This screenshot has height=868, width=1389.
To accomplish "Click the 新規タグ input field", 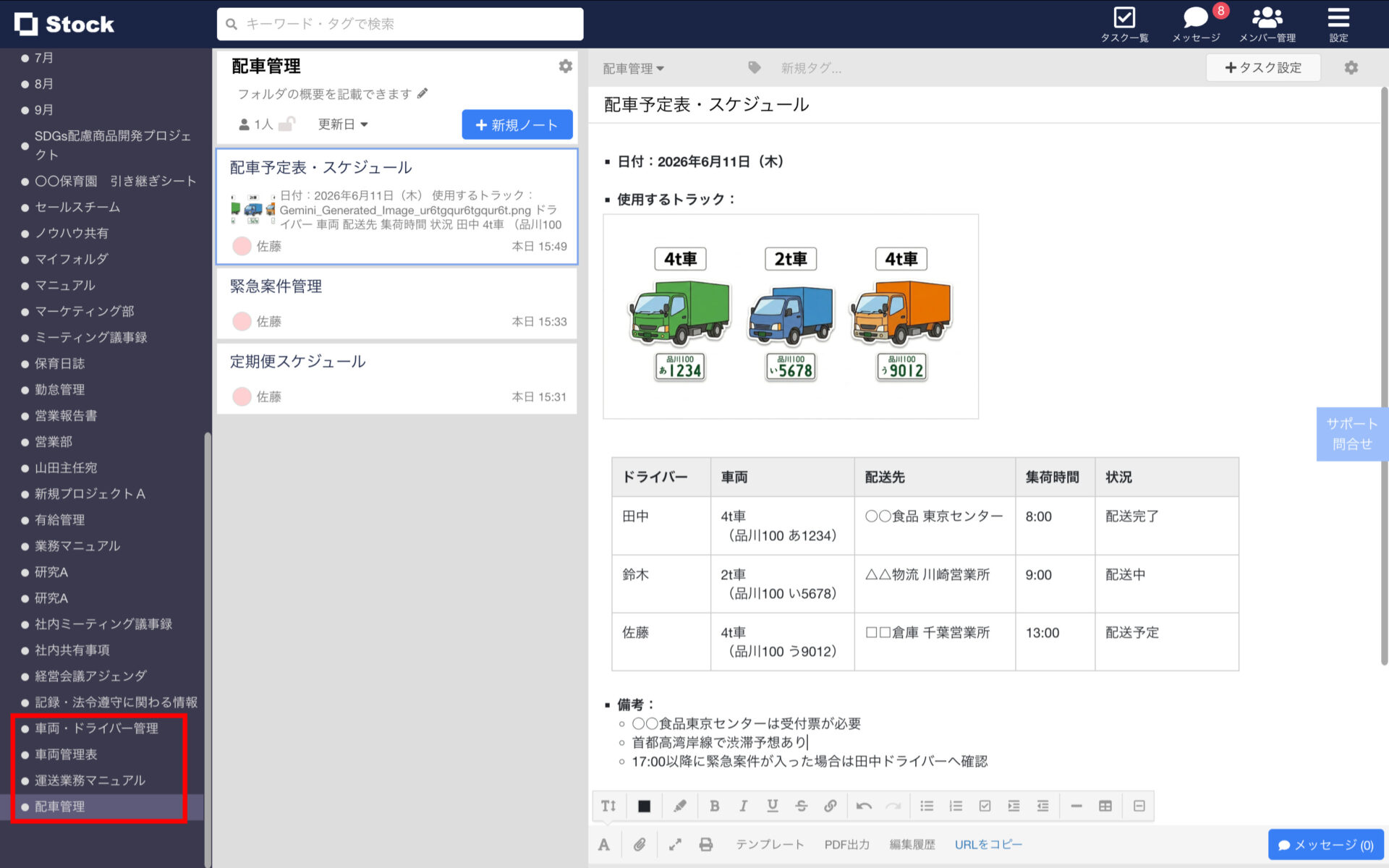I will 811,68.
